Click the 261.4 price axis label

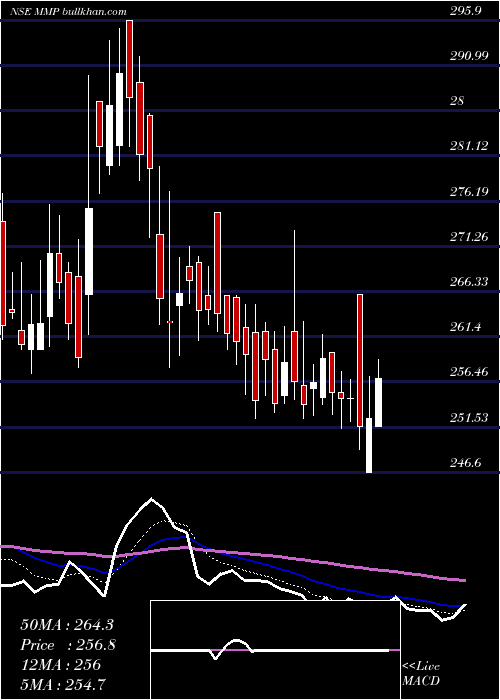tap(465, 327)
